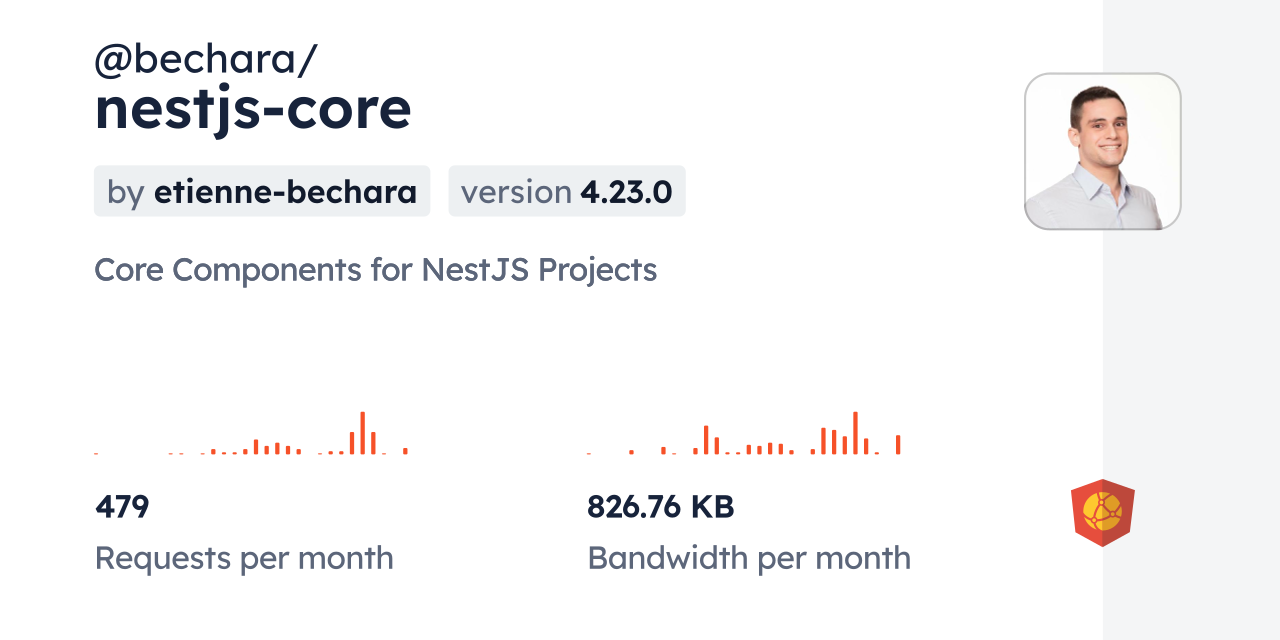Click the 'by etienne-bechara' author badge

261,191
